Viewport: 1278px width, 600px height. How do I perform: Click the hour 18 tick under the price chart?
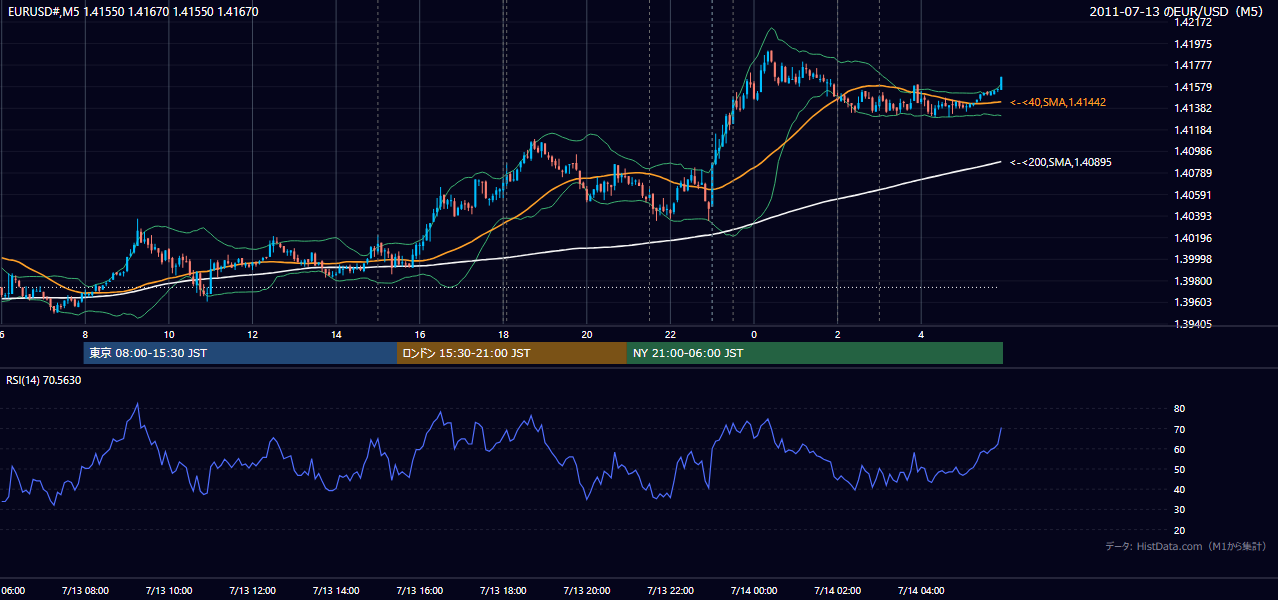coord(504,334)
